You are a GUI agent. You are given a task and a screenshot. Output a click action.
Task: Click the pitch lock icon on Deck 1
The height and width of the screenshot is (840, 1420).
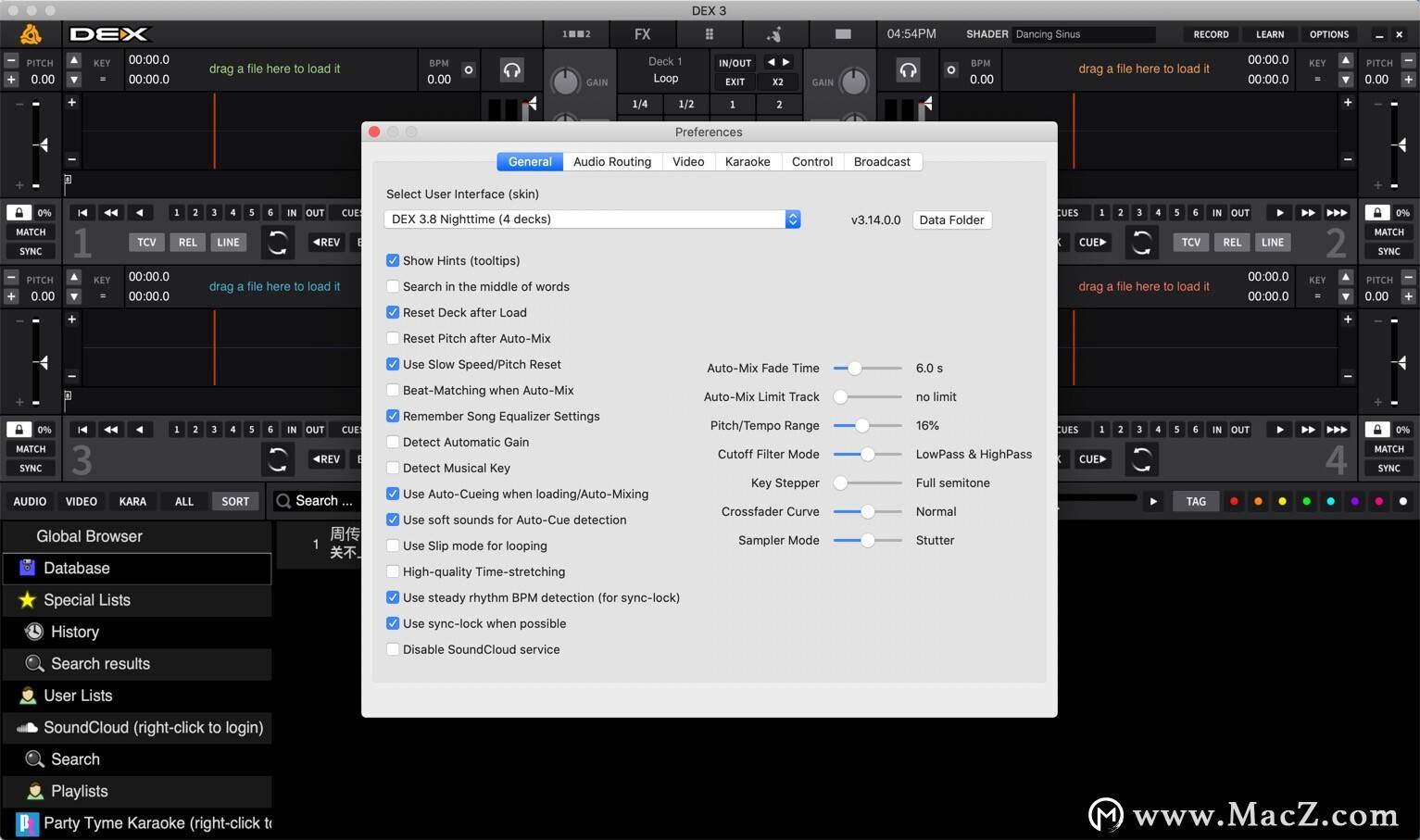click(19, 213)
